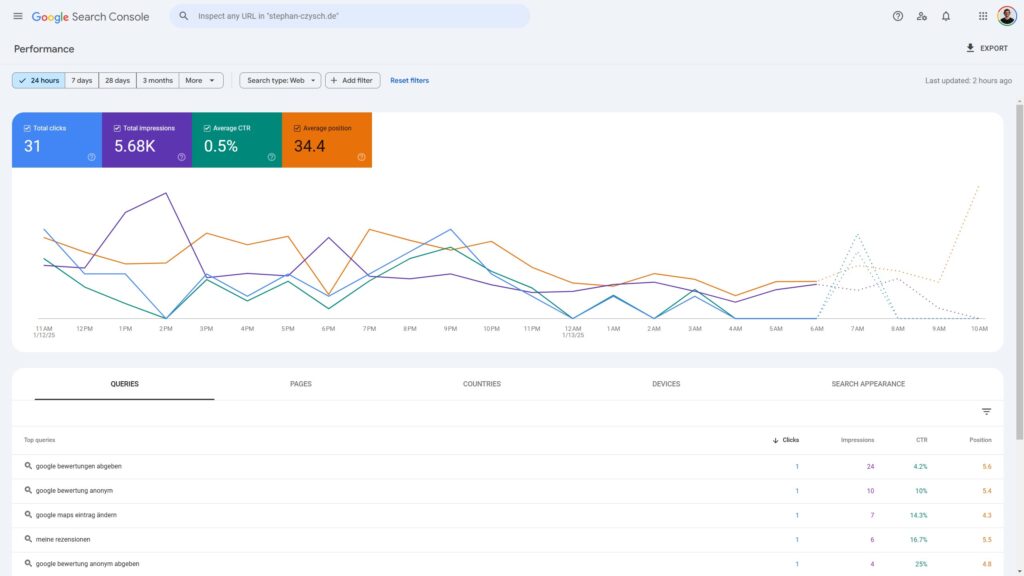Toggle the Total clicks metric checkbox
The height and width of the screenshot is (576, 1024).
tap(27, 129)
